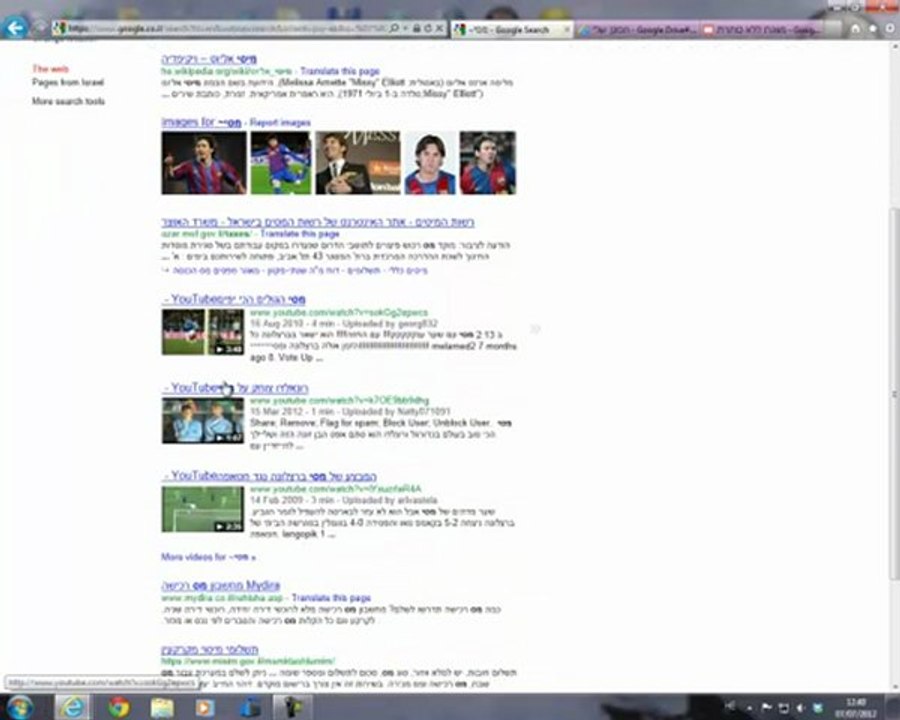Translate the Wikipedia result page
The image size is (900, 720).
tap(340, 71)
